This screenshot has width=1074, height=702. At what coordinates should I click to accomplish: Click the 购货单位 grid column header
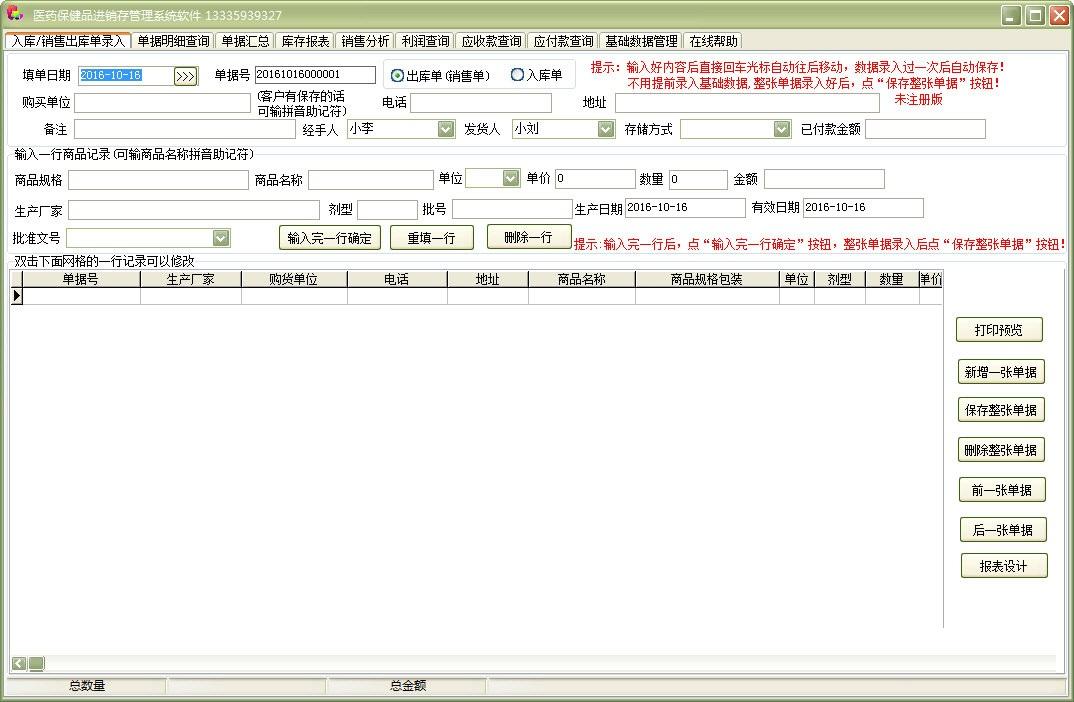click(294, 279)
